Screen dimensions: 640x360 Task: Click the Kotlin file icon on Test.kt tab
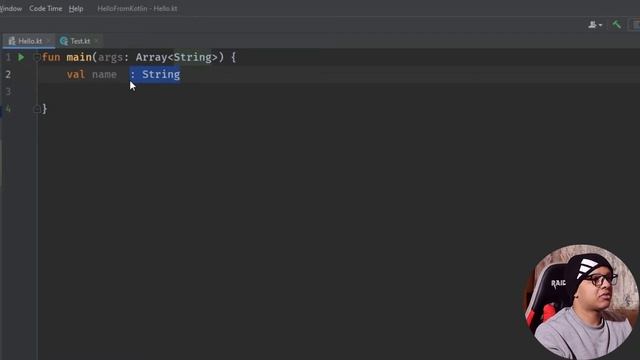click(64, 41)
